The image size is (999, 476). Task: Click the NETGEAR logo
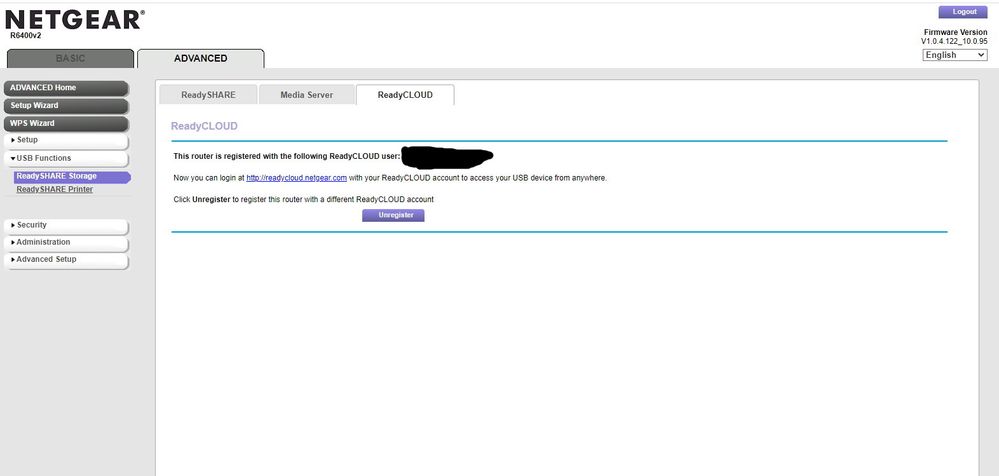[75, 20]
